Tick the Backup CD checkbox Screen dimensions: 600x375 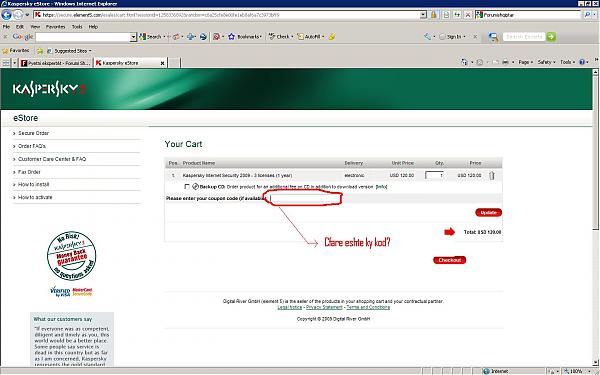coord(187,187)
